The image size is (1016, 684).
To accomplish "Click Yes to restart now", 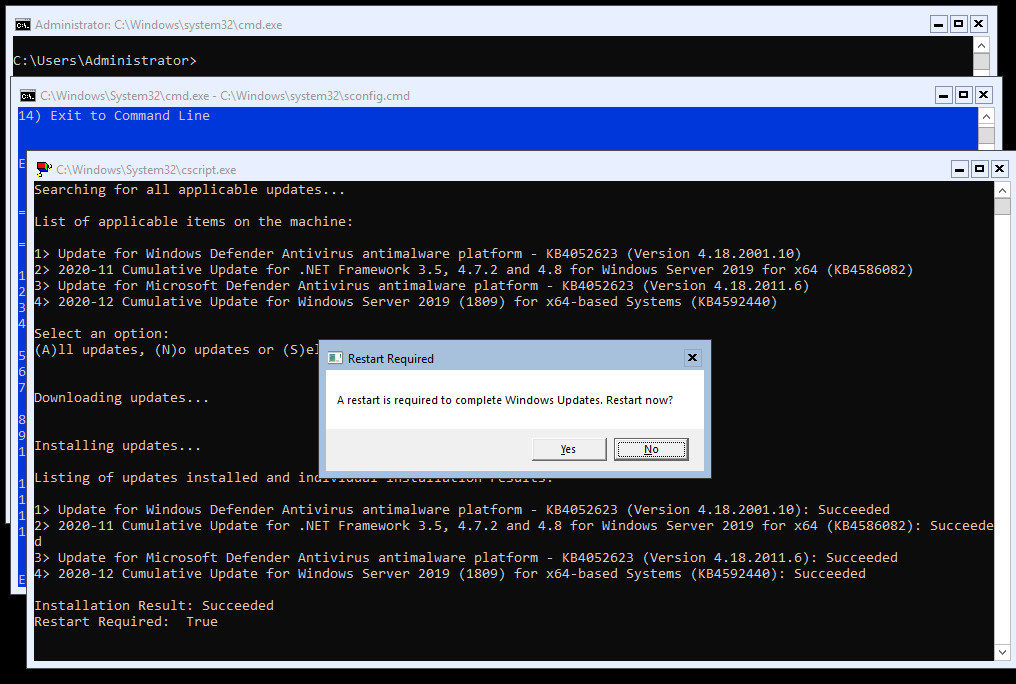I will click(569, 449).
